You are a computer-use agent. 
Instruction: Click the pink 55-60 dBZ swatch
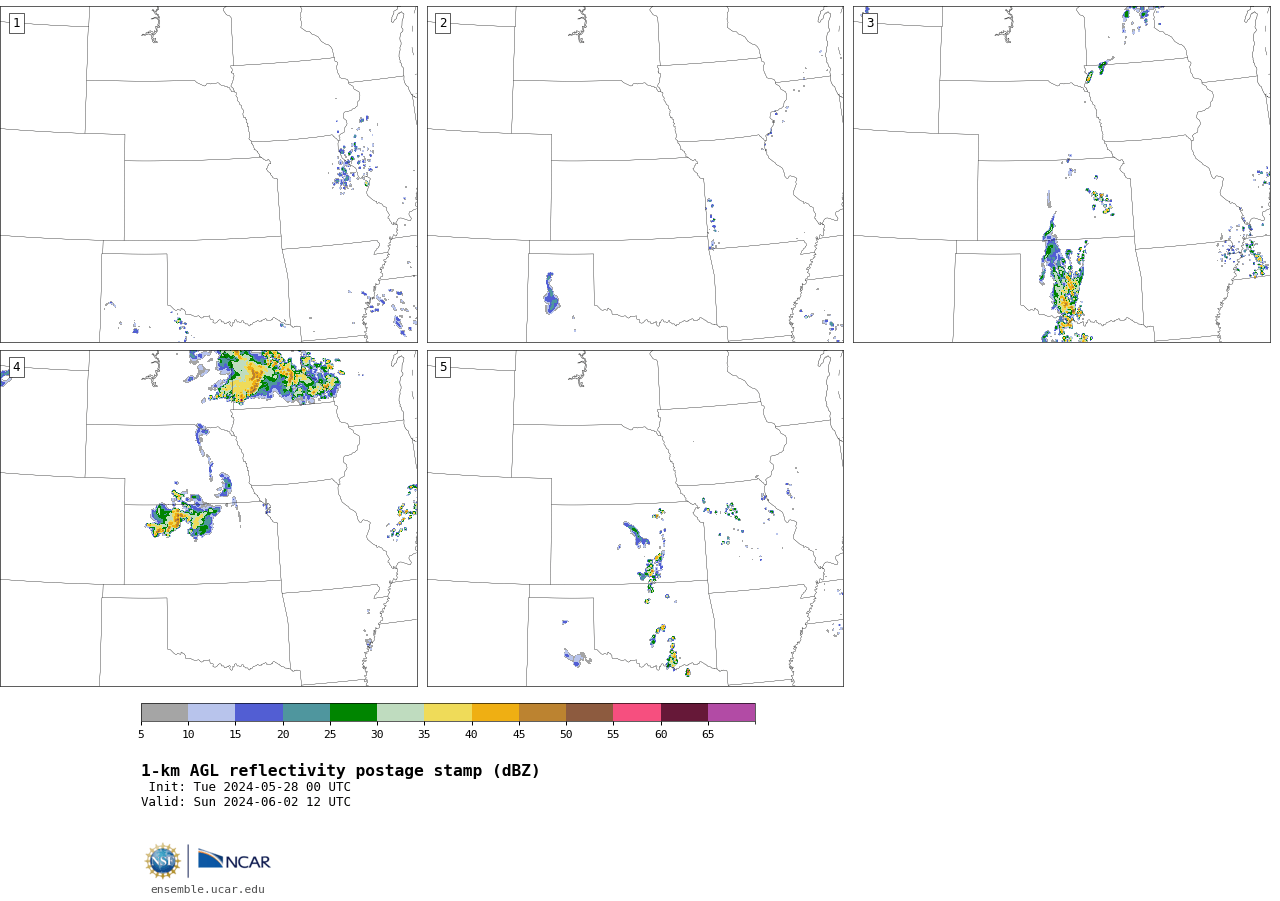[637, 712]
